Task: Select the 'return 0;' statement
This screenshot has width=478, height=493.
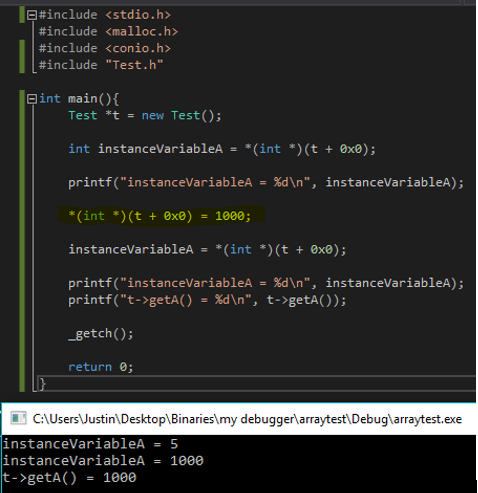Action: click(x=101, y=367)
